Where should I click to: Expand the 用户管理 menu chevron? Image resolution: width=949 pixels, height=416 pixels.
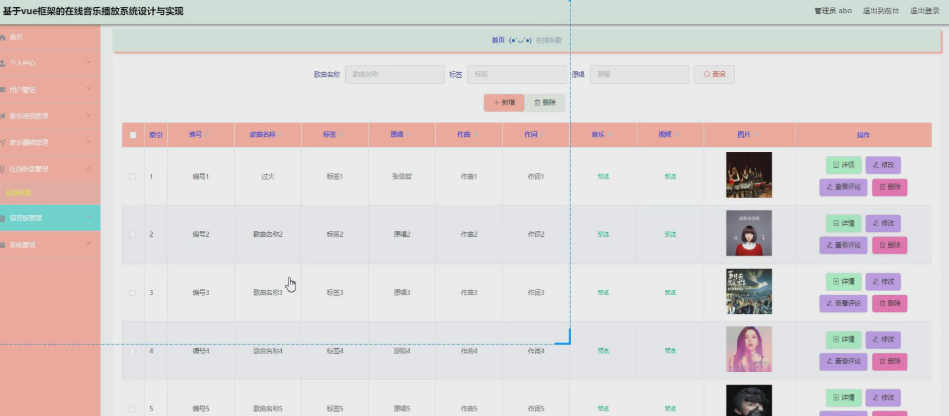pyautogui.click(x=89, y=88)
